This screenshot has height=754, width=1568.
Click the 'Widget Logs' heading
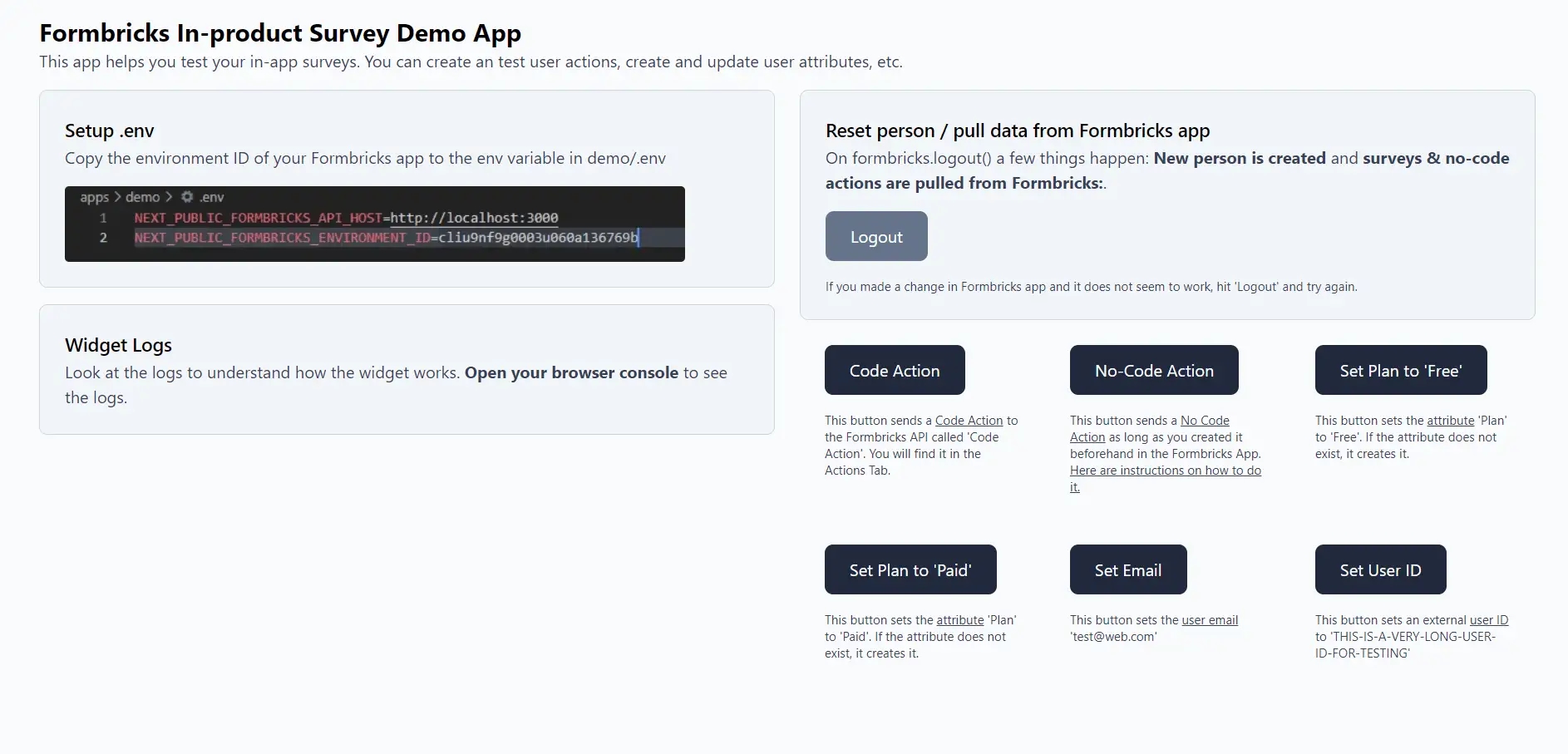[118, 345]
